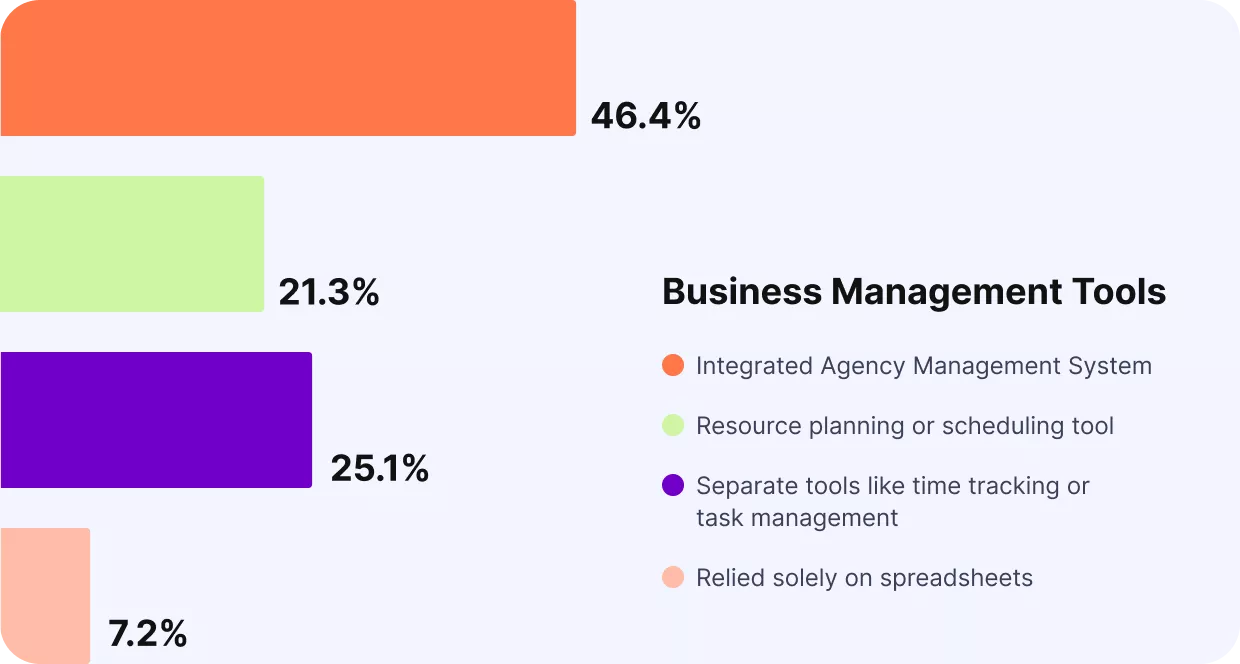Click 'Integrated Agency Management System' legend text

(x=923, y=366)
